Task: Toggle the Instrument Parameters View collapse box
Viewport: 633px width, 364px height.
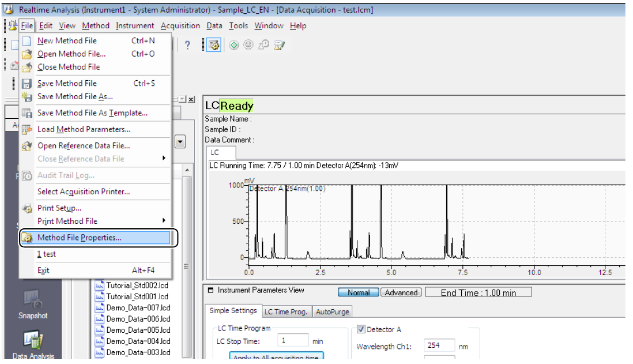Action: coord(210,290)
